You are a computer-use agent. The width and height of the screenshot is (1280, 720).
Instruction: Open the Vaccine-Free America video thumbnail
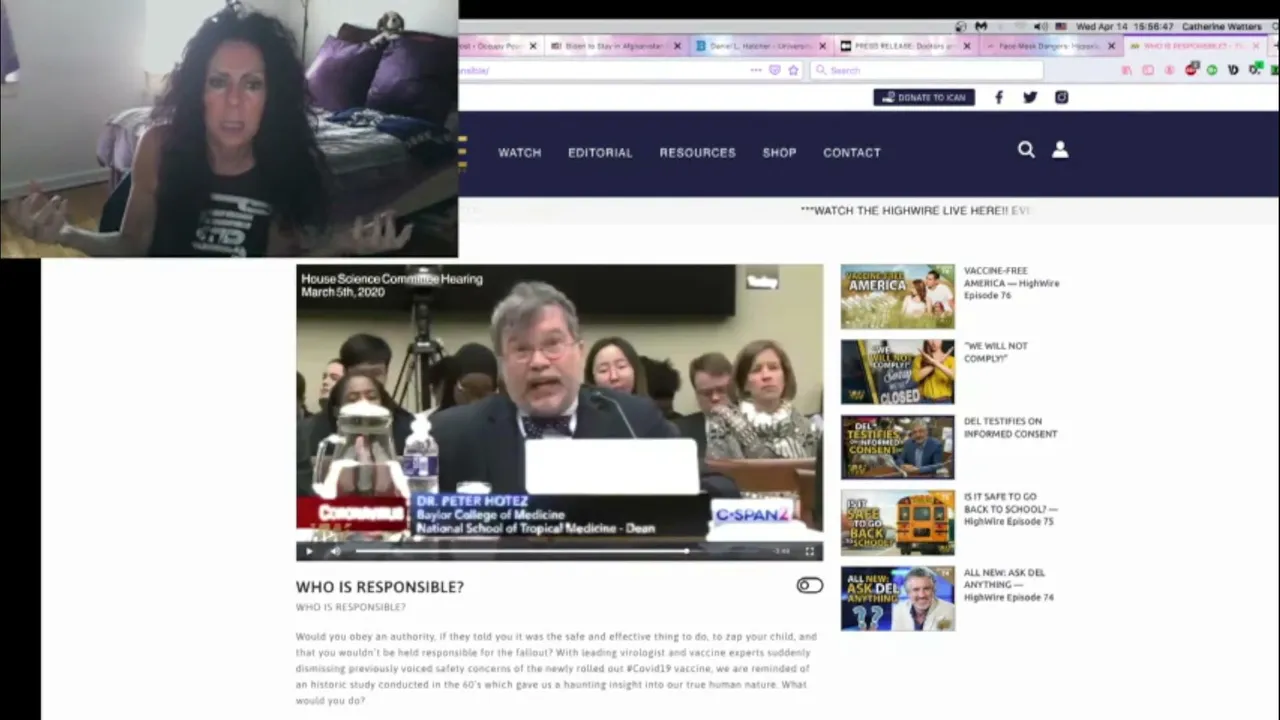897,297
